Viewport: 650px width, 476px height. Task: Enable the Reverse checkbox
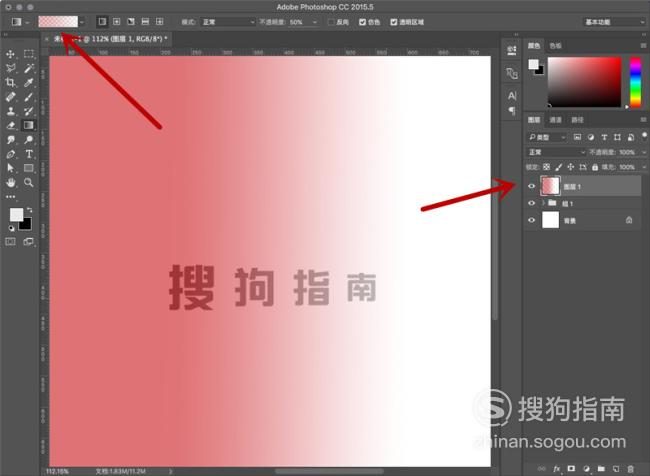click(331, 22)
